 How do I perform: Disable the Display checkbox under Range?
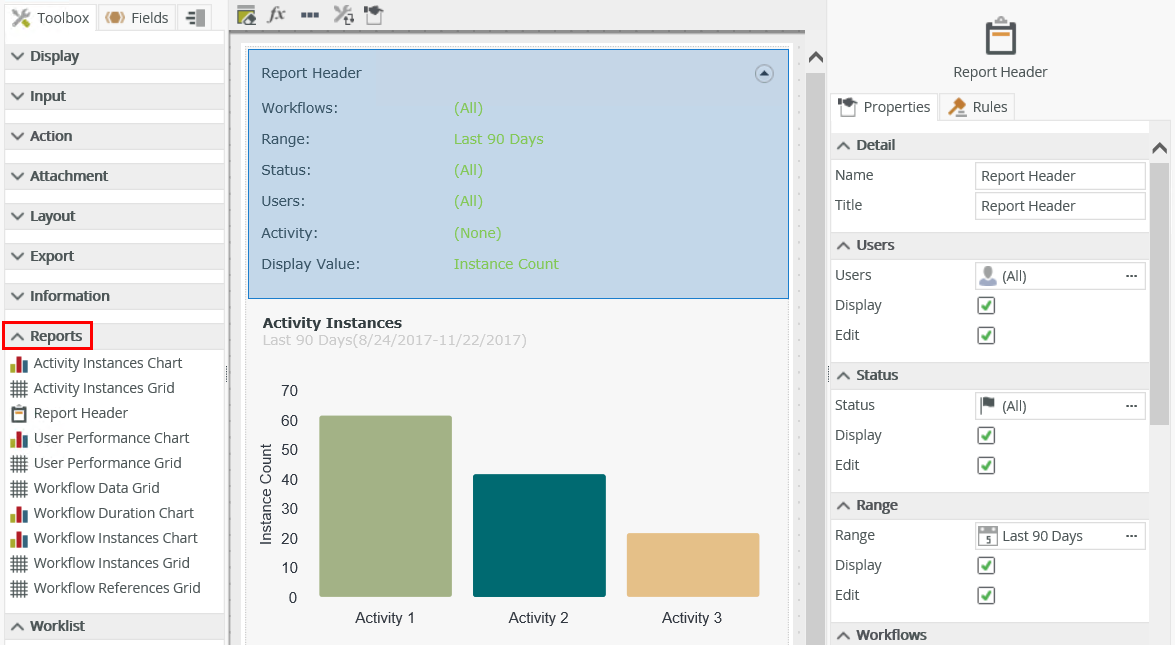(986, 566)
